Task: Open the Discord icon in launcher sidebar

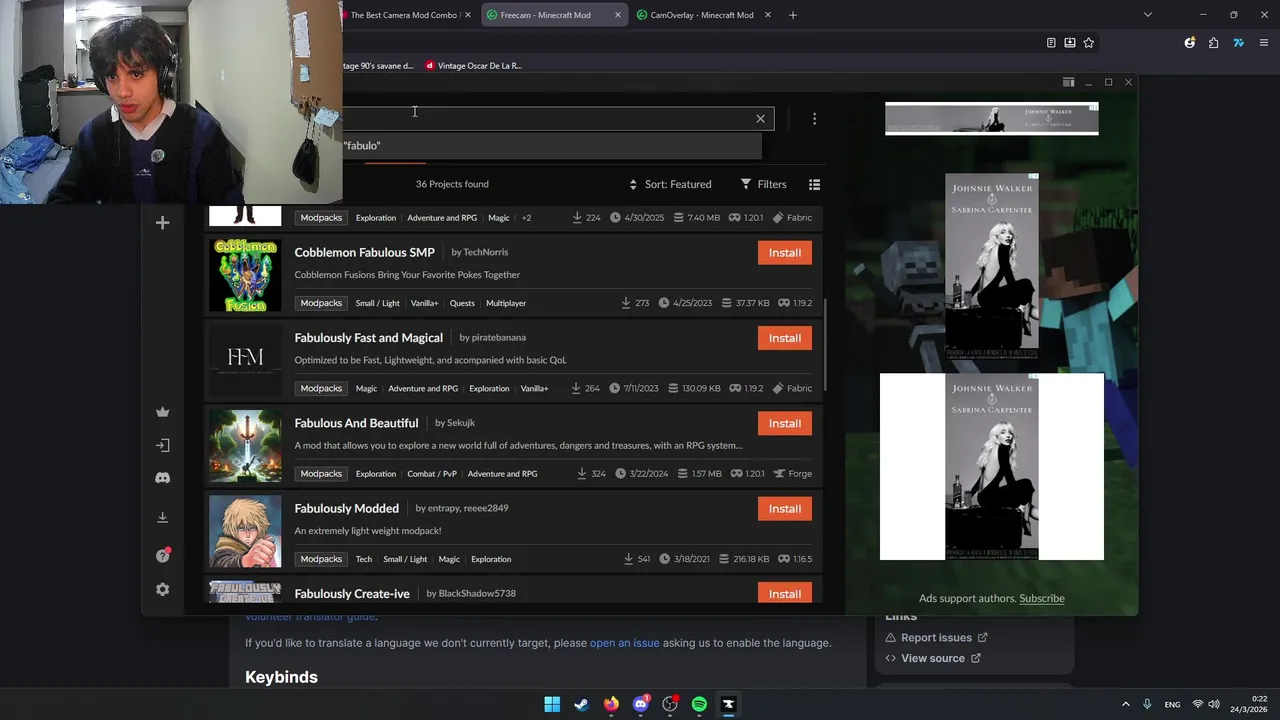Action: pos(162,478)
